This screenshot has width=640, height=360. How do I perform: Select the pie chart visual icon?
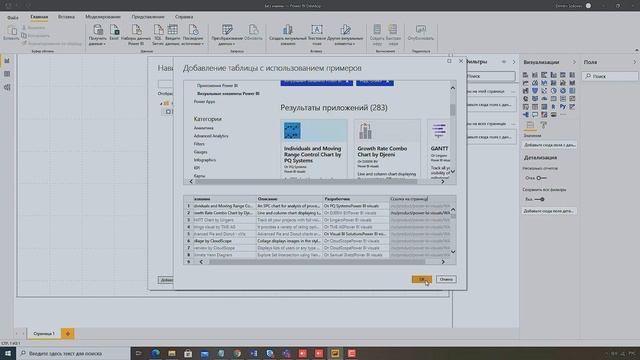pos(553,91)
